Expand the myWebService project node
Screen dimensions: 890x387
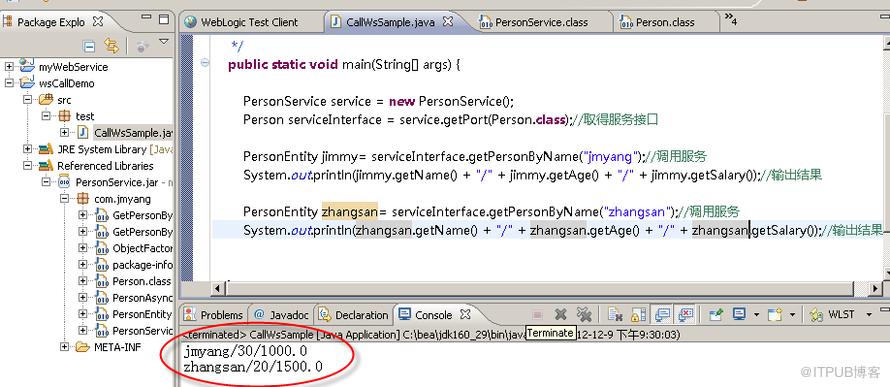click(9, 66)
